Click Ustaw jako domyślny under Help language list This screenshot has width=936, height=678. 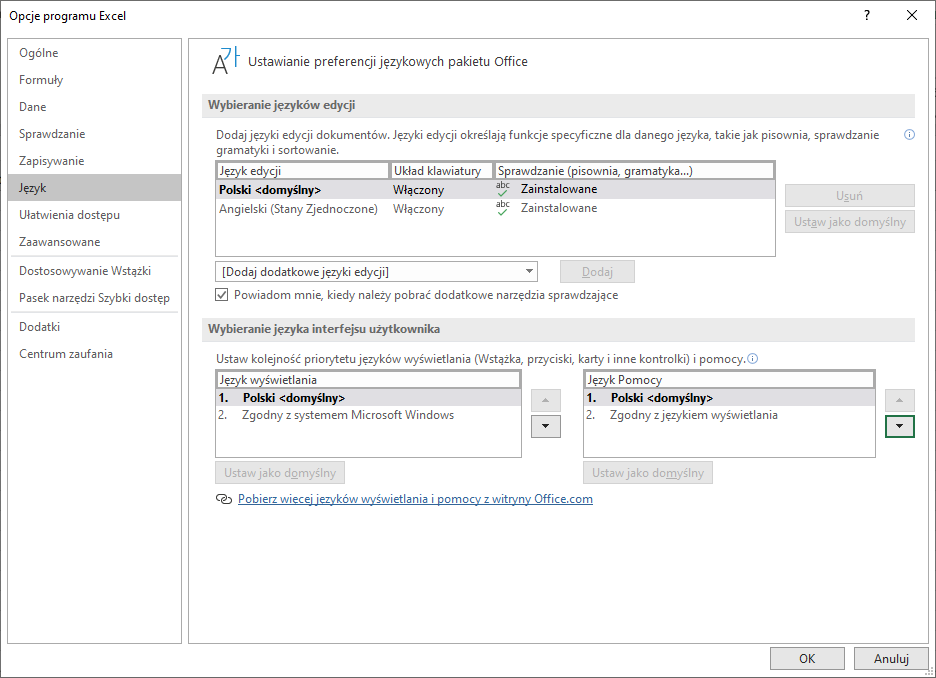tap(648, 473)
